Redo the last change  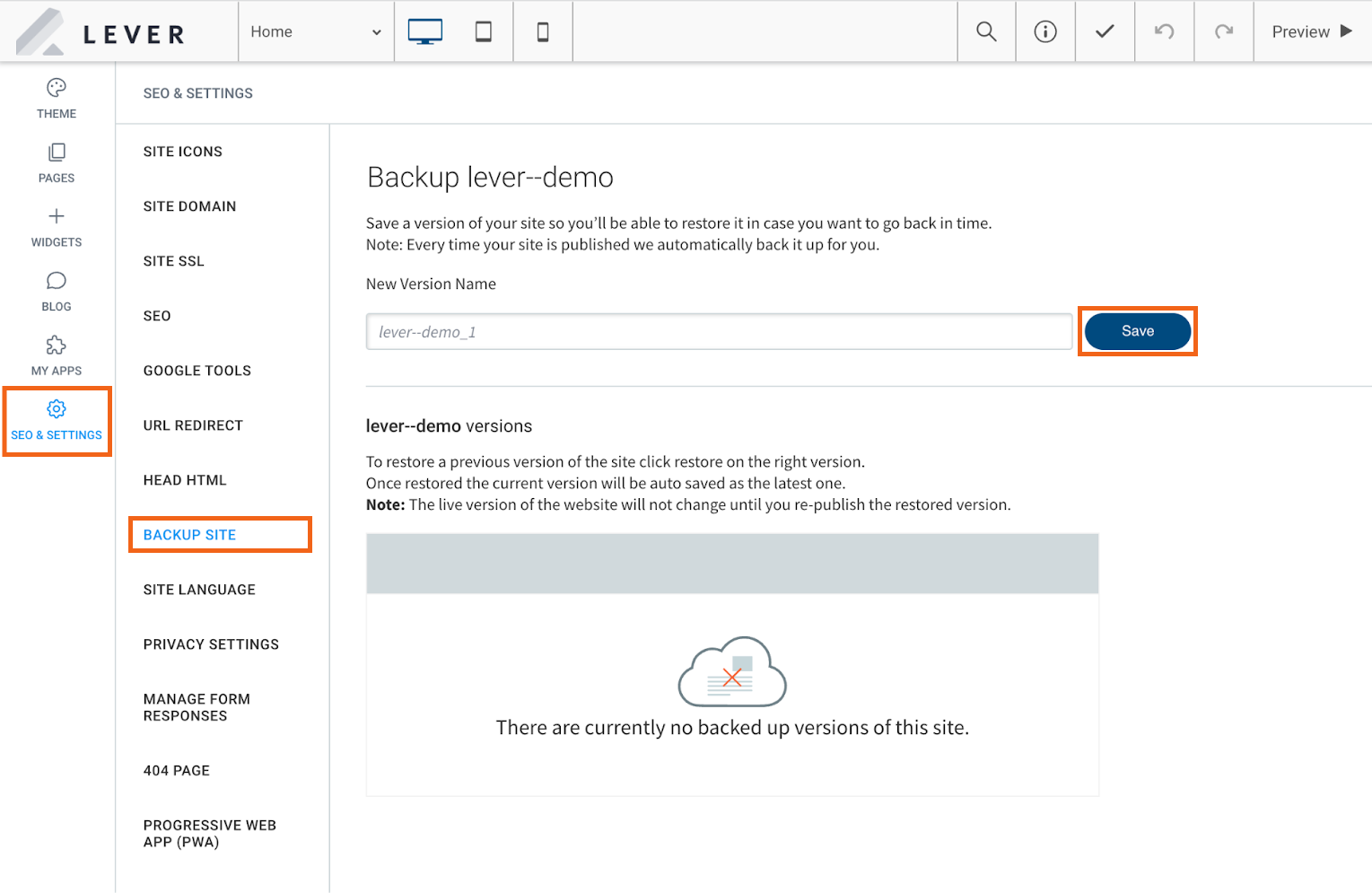coord(1223,31)
